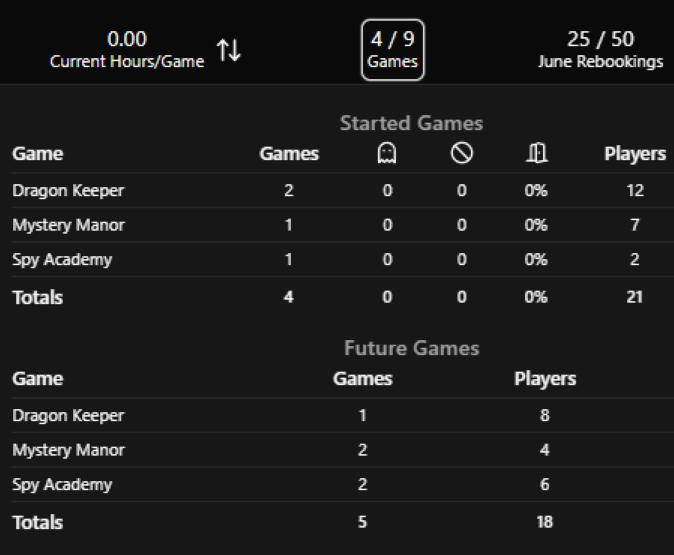Screen dimensions: 674x555
Task: Open the June Rebookings stat
Action: [x=600, y=50]
